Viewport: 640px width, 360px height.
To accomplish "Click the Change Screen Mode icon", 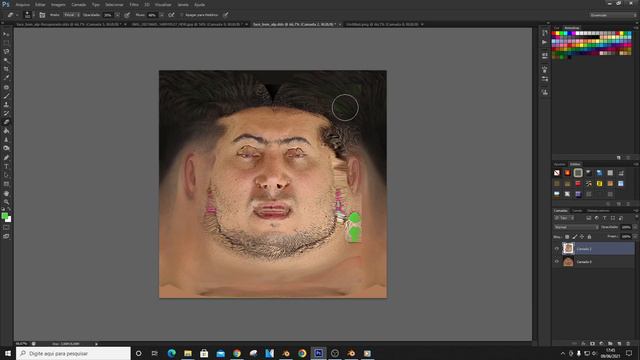I will pos(6,236).
